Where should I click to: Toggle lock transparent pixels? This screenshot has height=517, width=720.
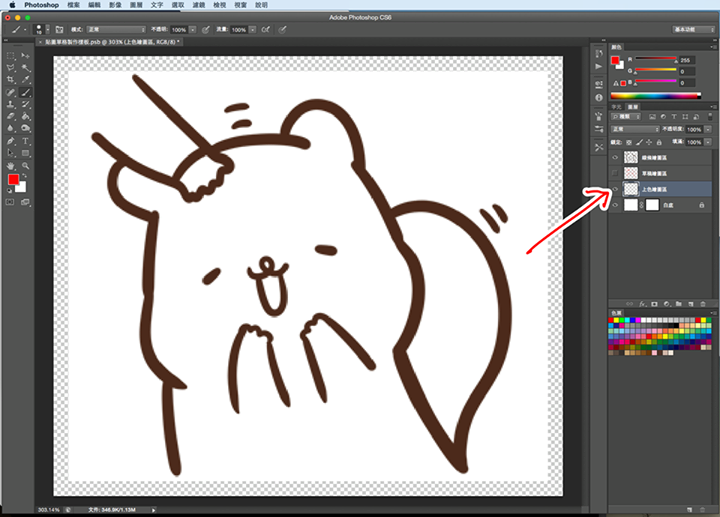pyautogui.click(x=629, y=142)
